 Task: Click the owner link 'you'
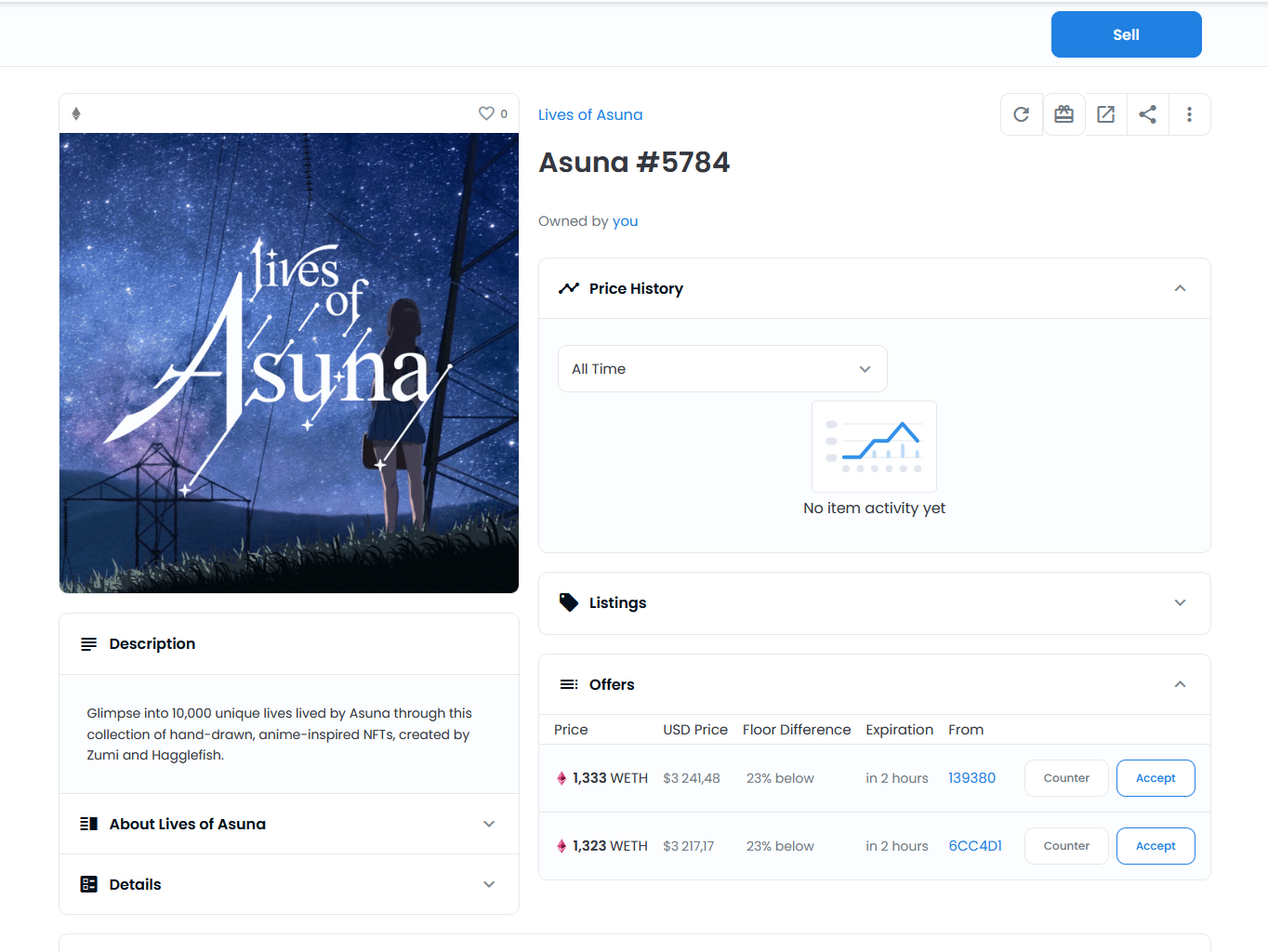(x=625, y=221)
